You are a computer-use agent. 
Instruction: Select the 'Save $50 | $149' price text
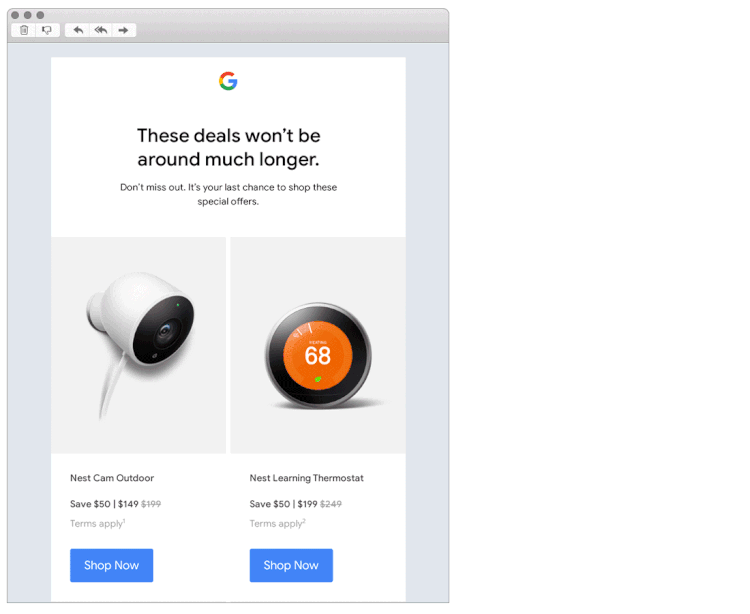tap(104, 504)
